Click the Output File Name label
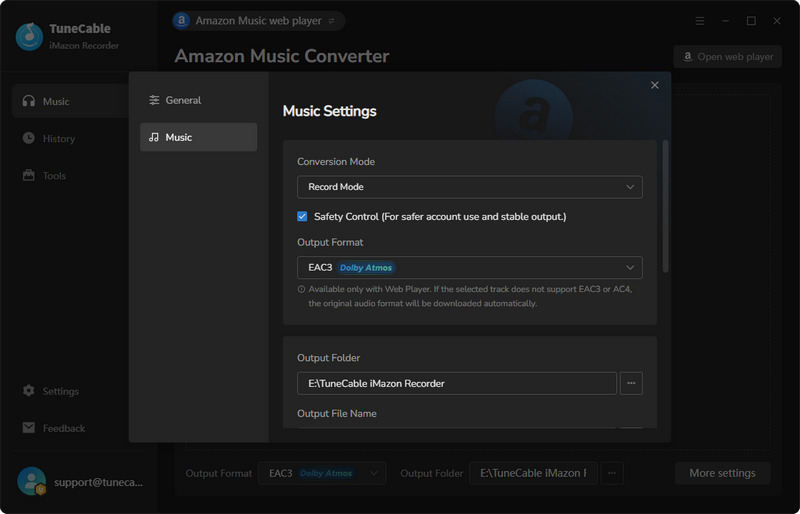800x514 pixels. tap(337, 413)
